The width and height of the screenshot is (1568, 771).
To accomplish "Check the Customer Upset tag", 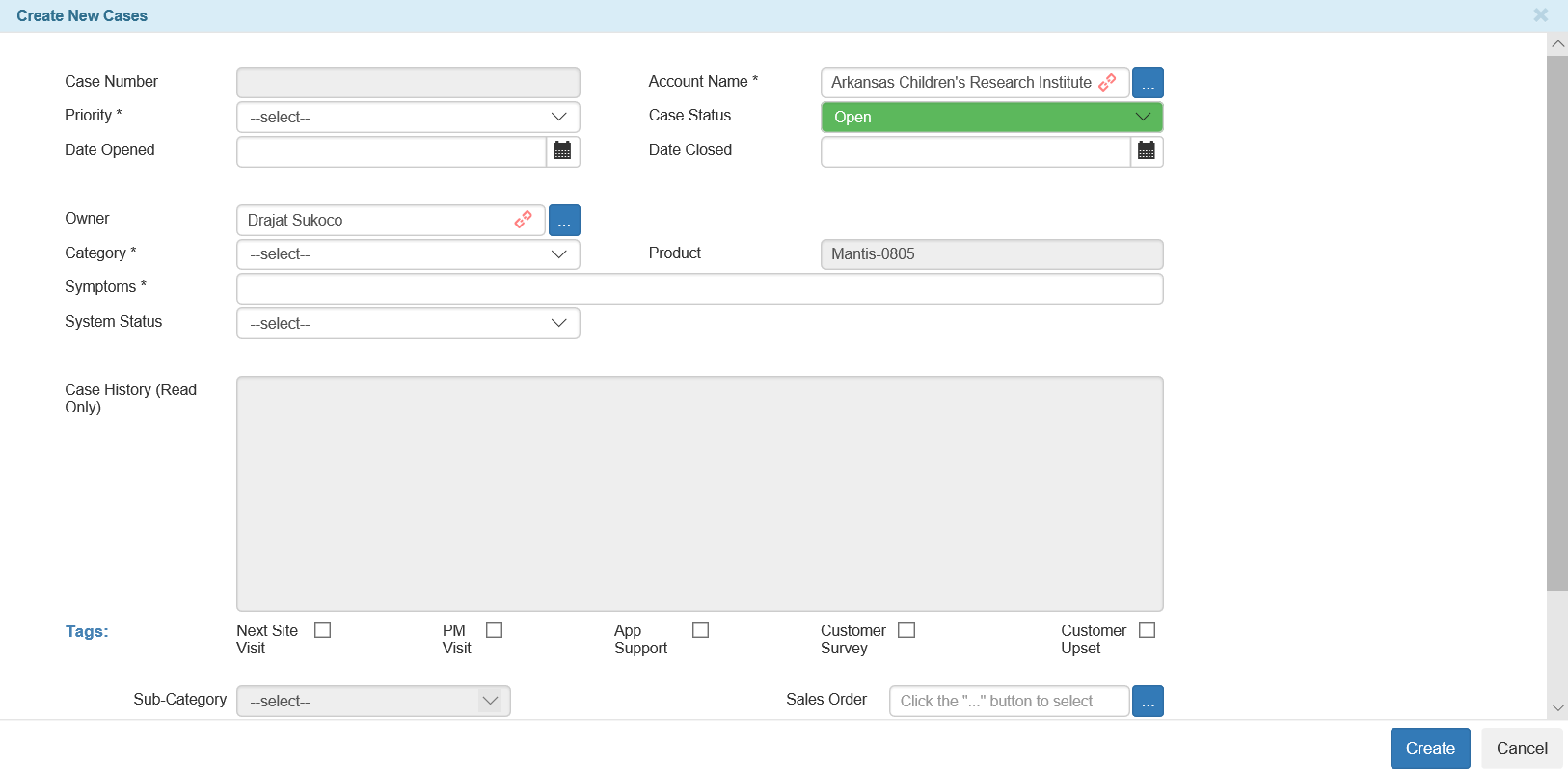I will [x=1147, y=629].
